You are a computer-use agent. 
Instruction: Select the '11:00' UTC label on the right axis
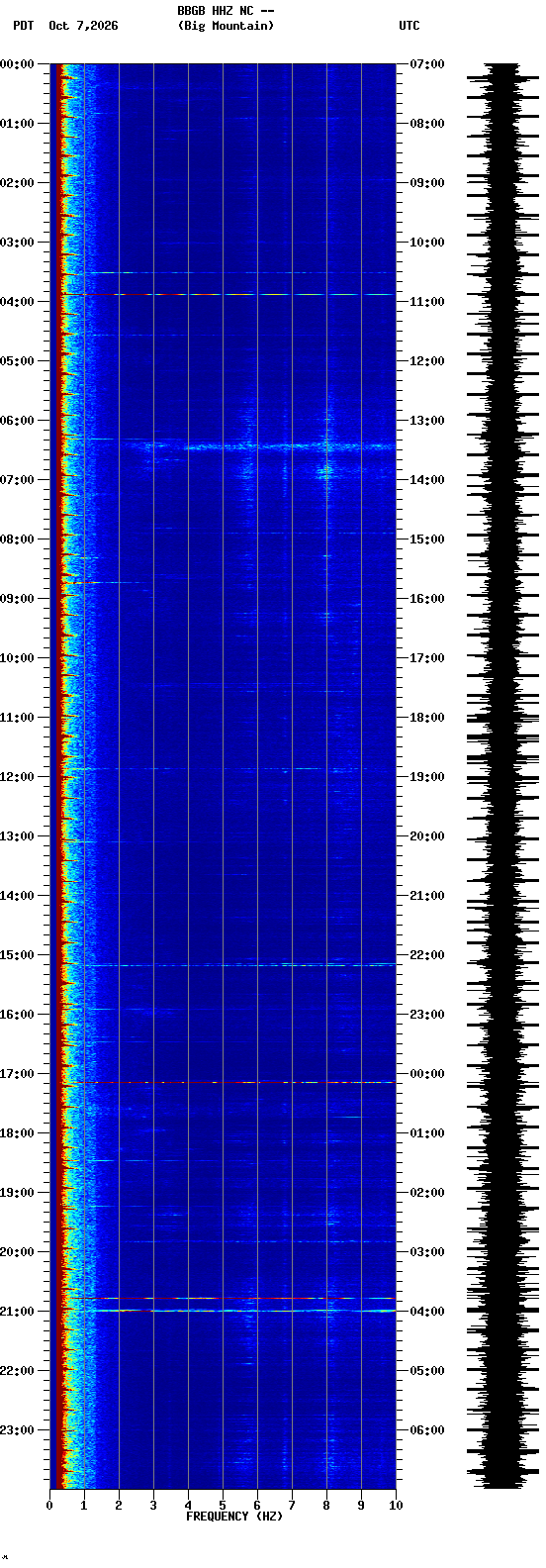426,302
